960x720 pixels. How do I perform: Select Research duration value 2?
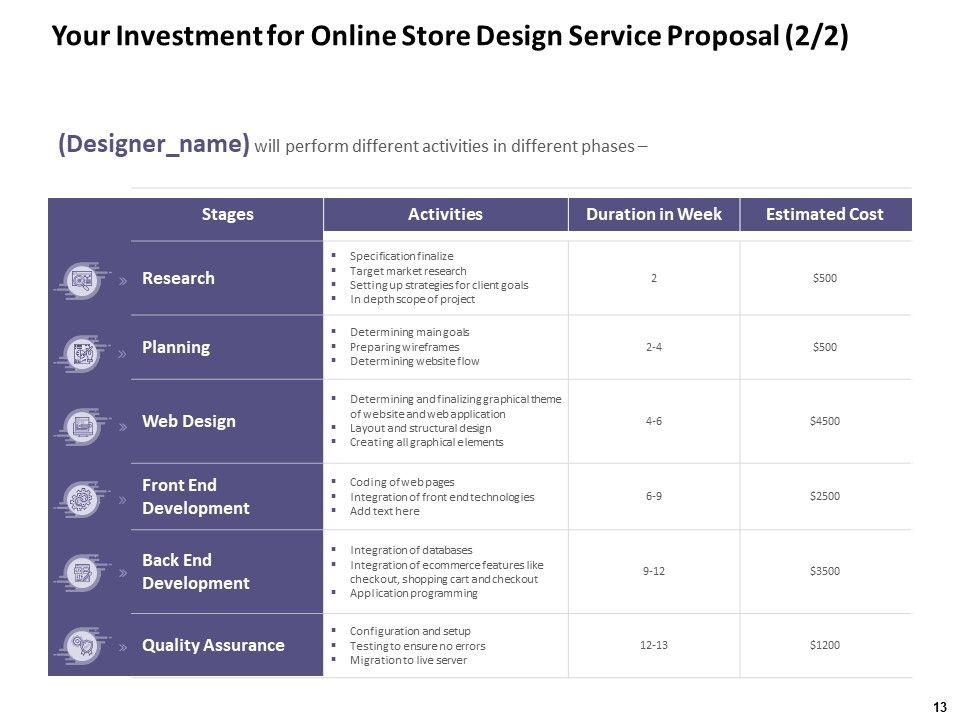pos(654,278)
